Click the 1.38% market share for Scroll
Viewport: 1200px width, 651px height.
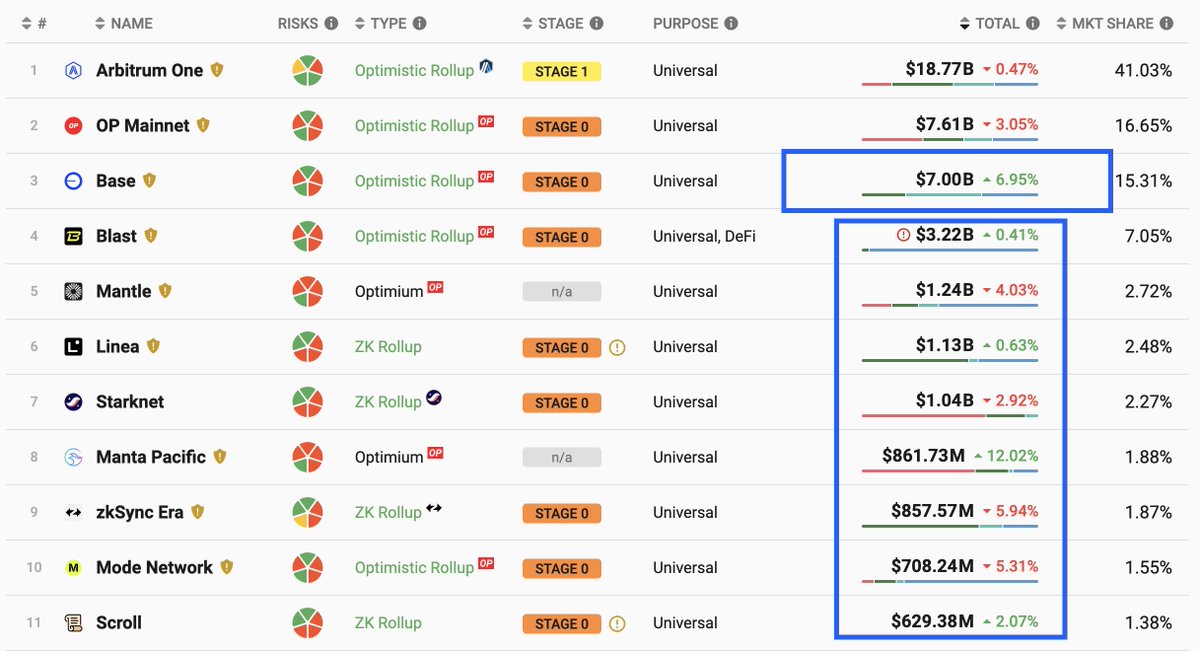[x=1148, y=622]
